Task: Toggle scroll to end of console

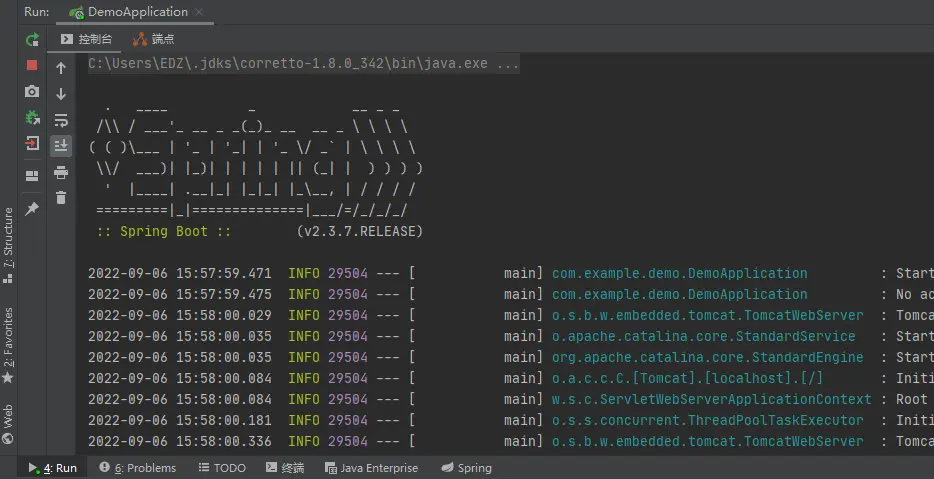Action: click(61, 146)
